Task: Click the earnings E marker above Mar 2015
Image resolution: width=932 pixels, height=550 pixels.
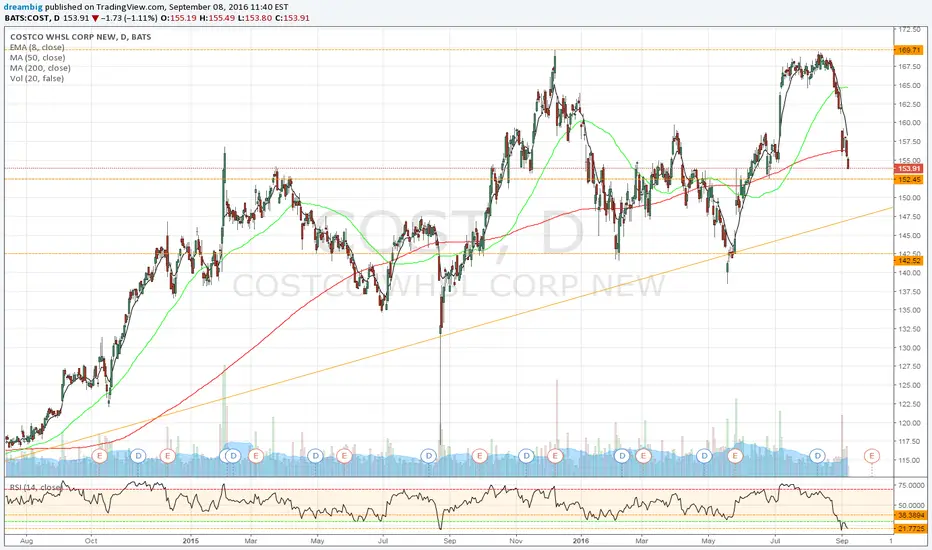Action: (x=256, y=456)
